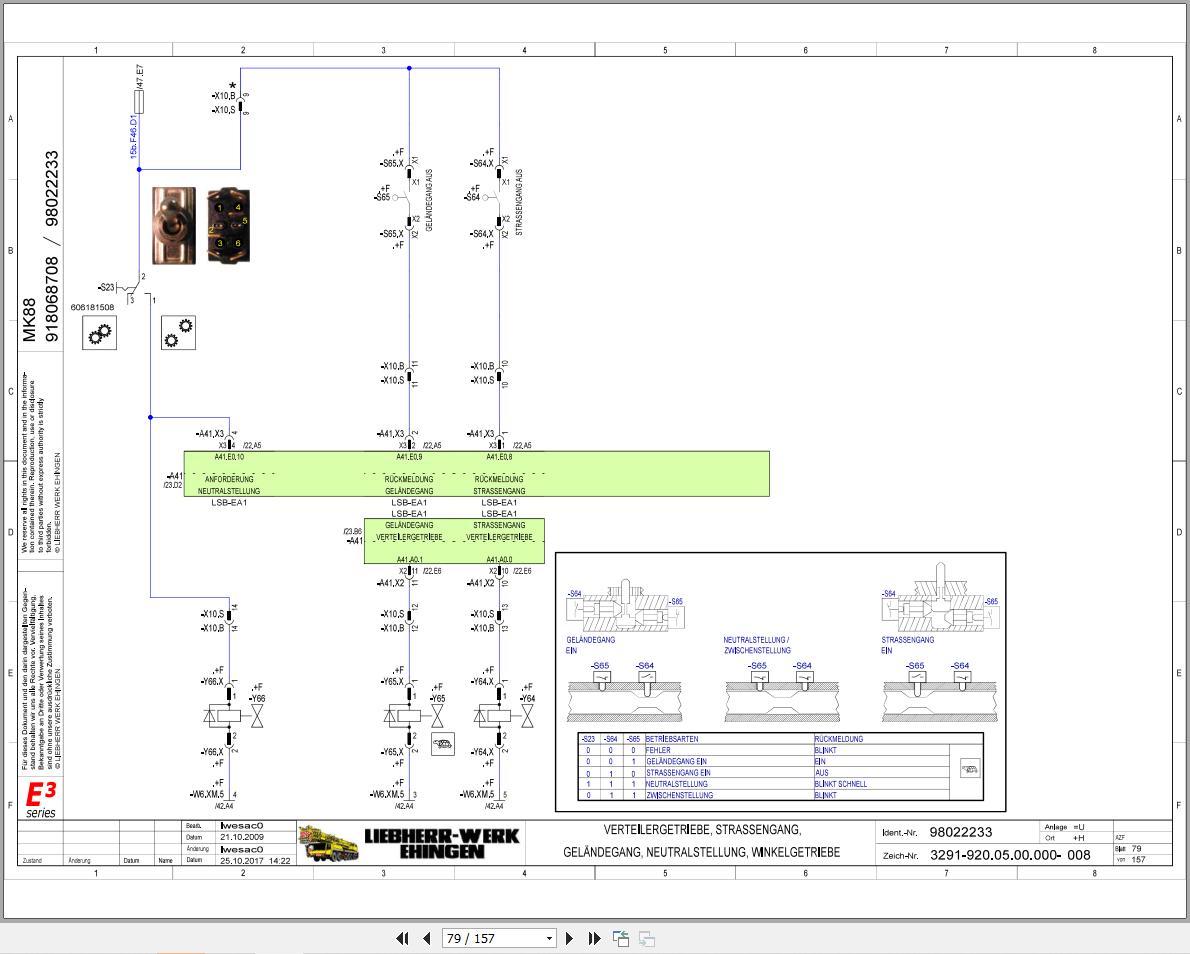
Task: Click the MK88 label on left margin
Action: click(29, 320)
